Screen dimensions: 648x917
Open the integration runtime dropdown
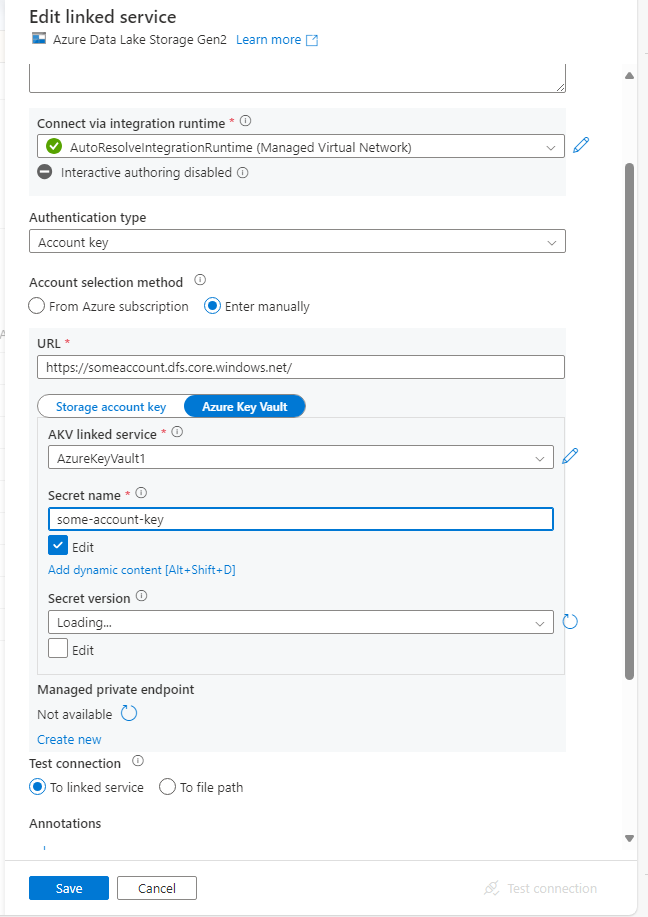pyautogui.click(x=300, y=147)
